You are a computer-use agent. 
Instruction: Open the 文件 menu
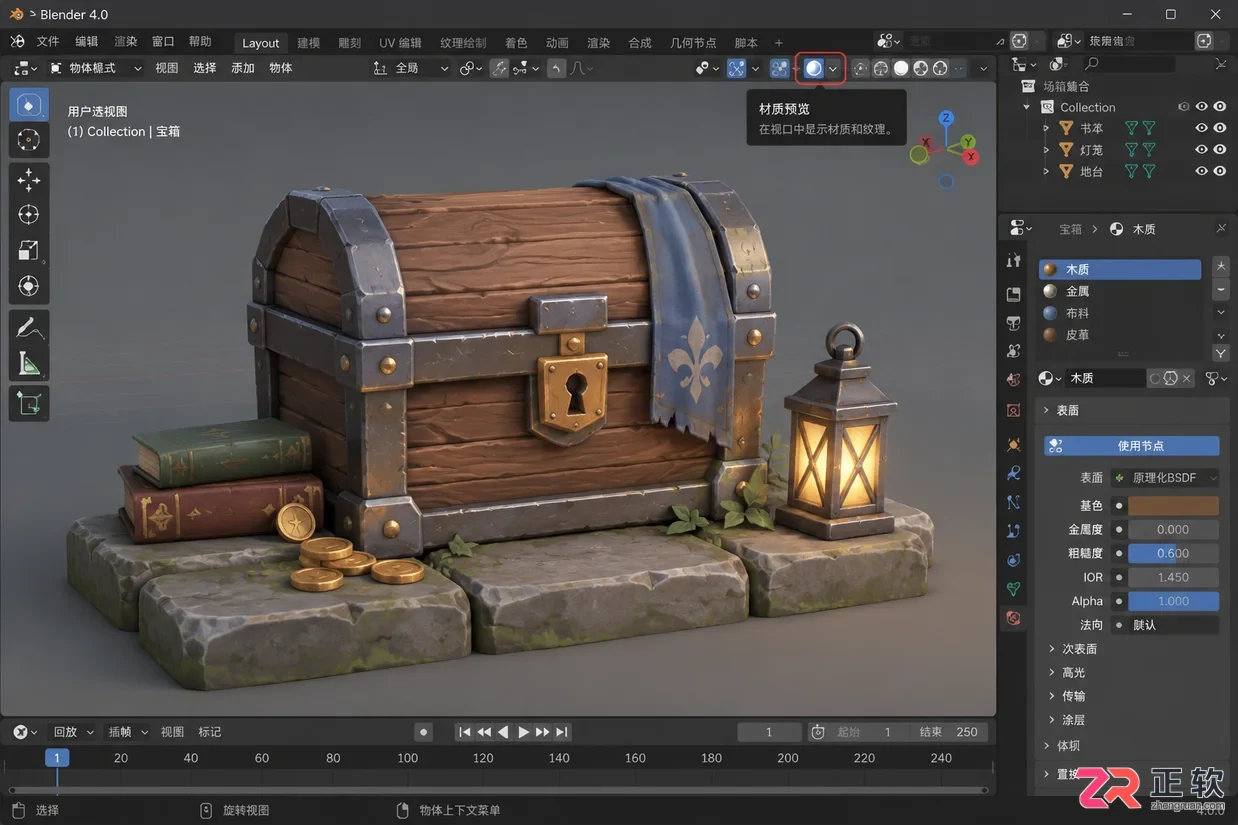48,42
